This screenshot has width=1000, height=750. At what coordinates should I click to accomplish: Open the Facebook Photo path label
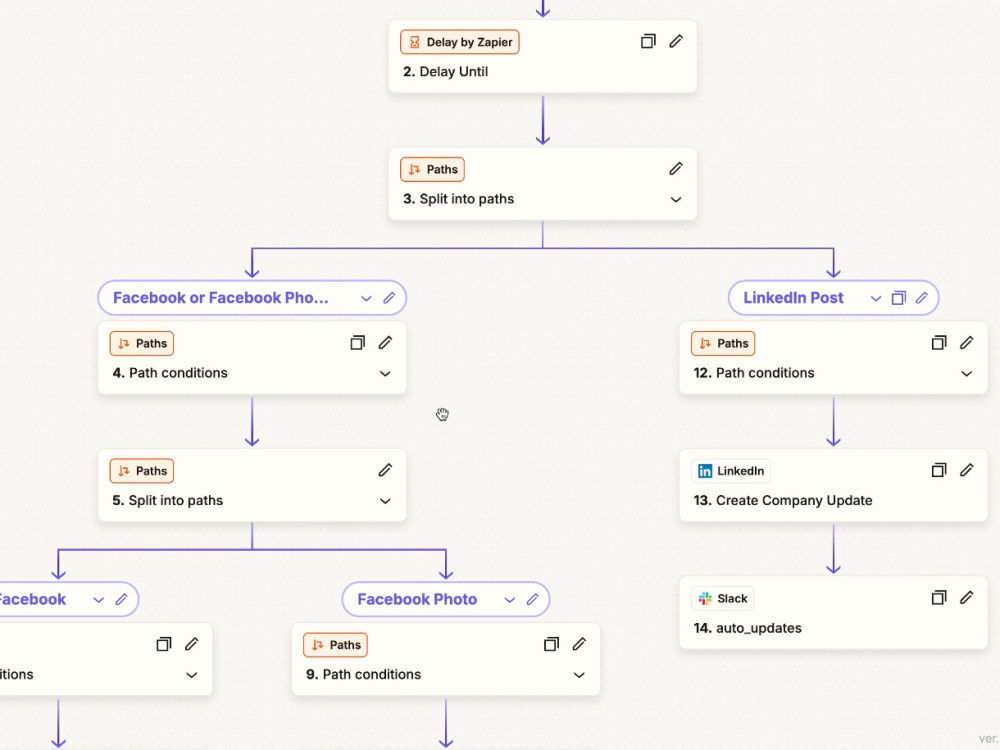click(x=417, y=599)
